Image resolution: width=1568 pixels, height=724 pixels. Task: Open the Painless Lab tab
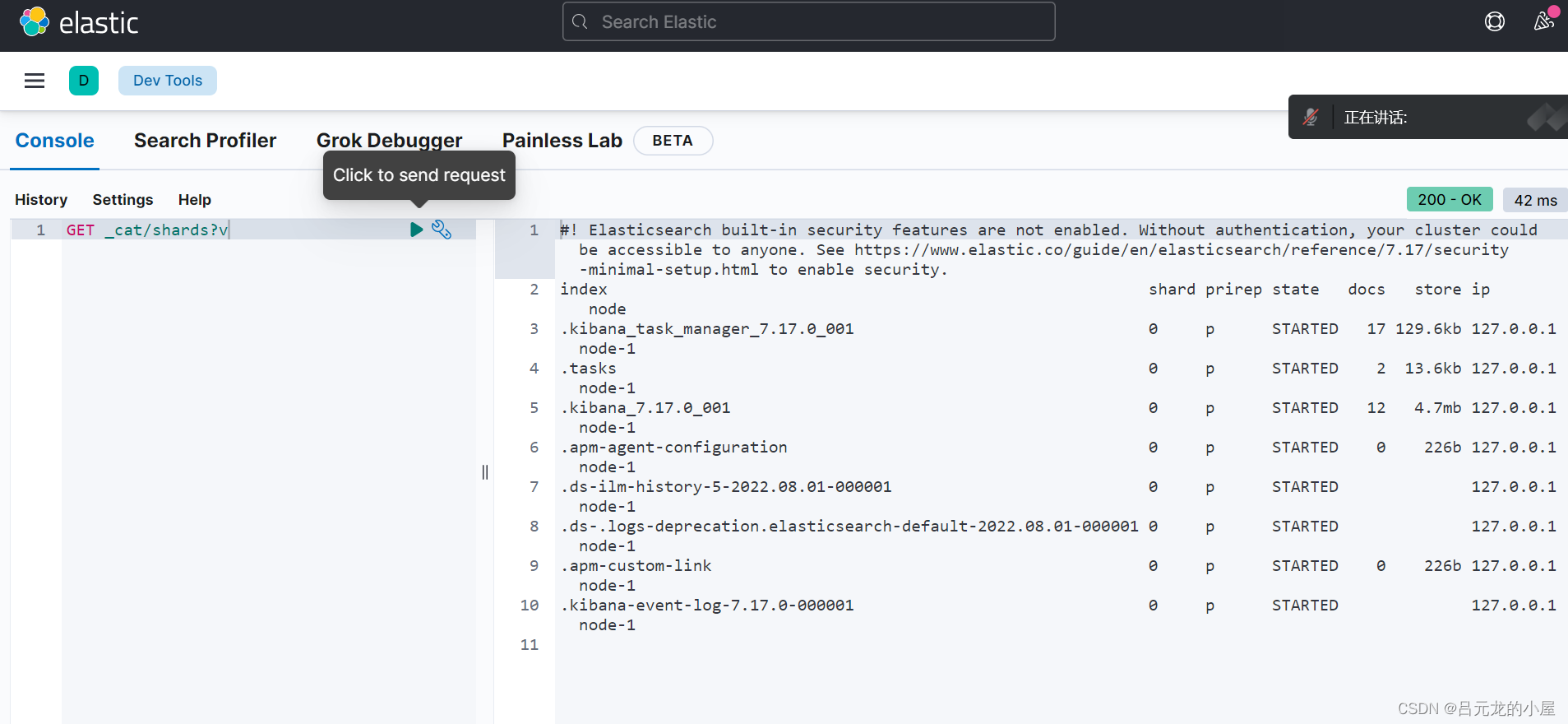click(x=562, y=141)
